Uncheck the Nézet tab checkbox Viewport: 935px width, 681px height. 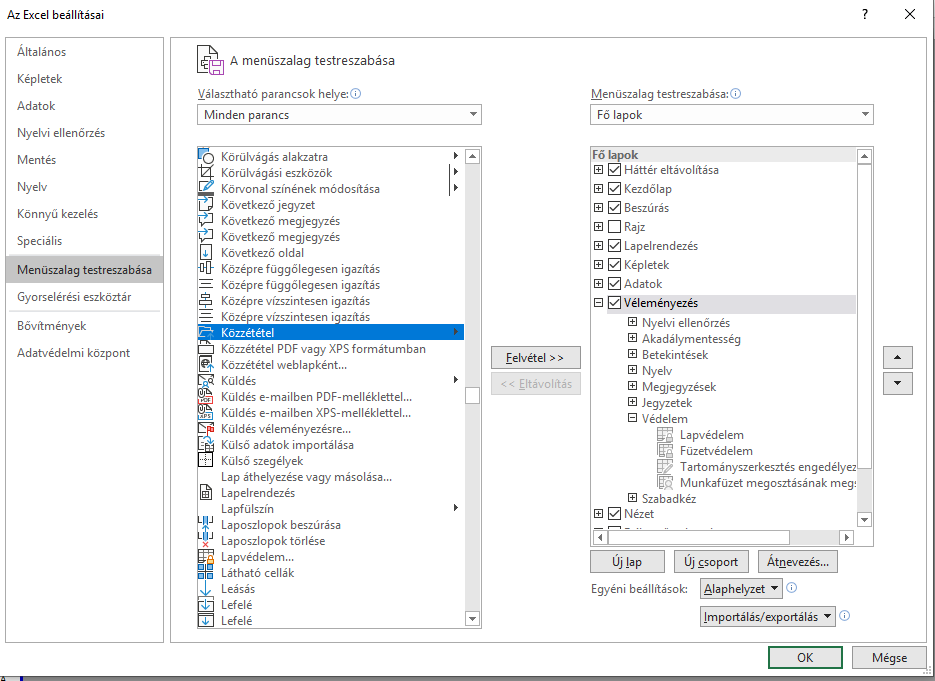(x=615, y=513)
